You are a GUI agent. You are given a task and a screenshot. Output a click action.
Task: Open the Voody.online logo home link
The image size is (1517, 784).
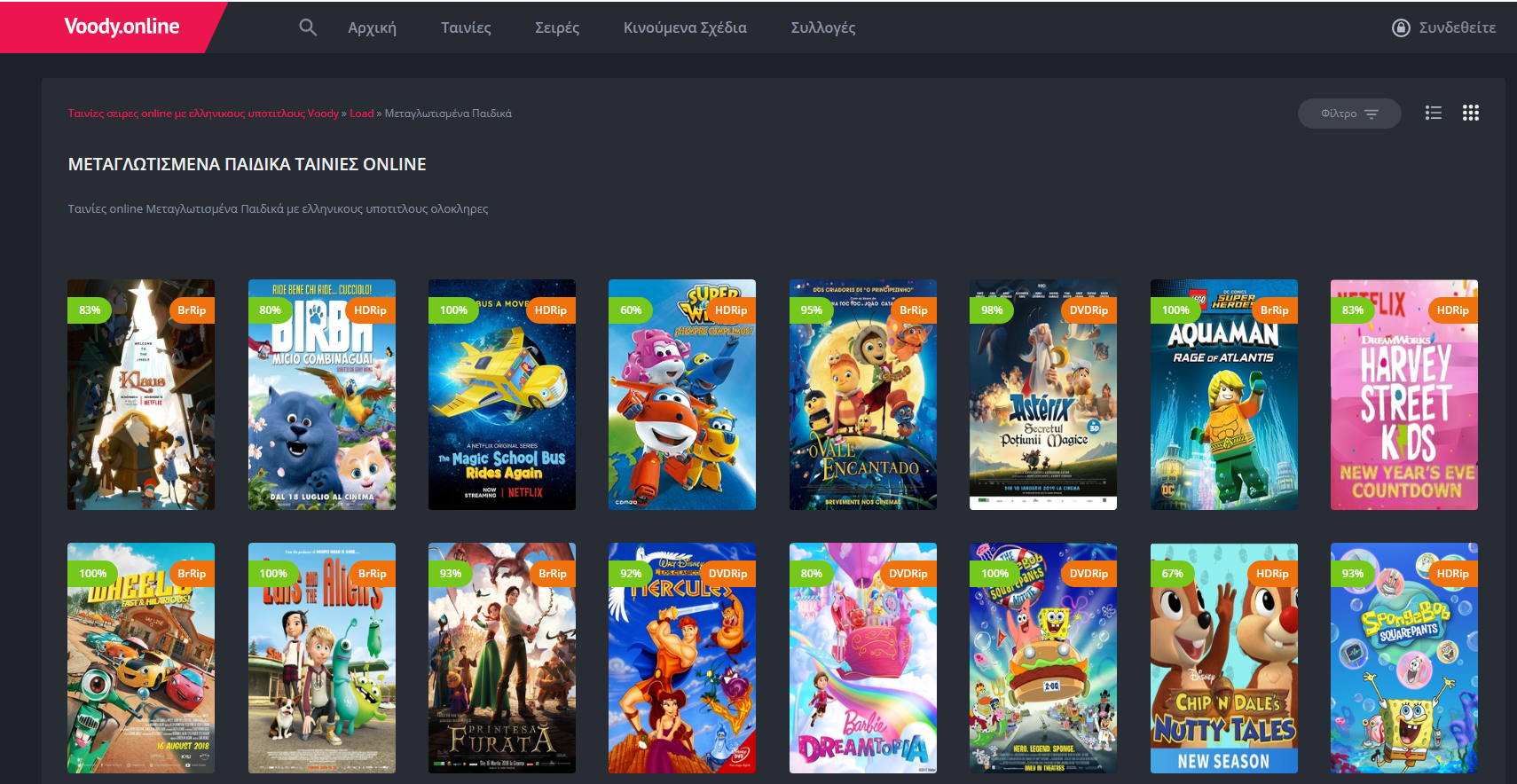(x=122, y=27)
